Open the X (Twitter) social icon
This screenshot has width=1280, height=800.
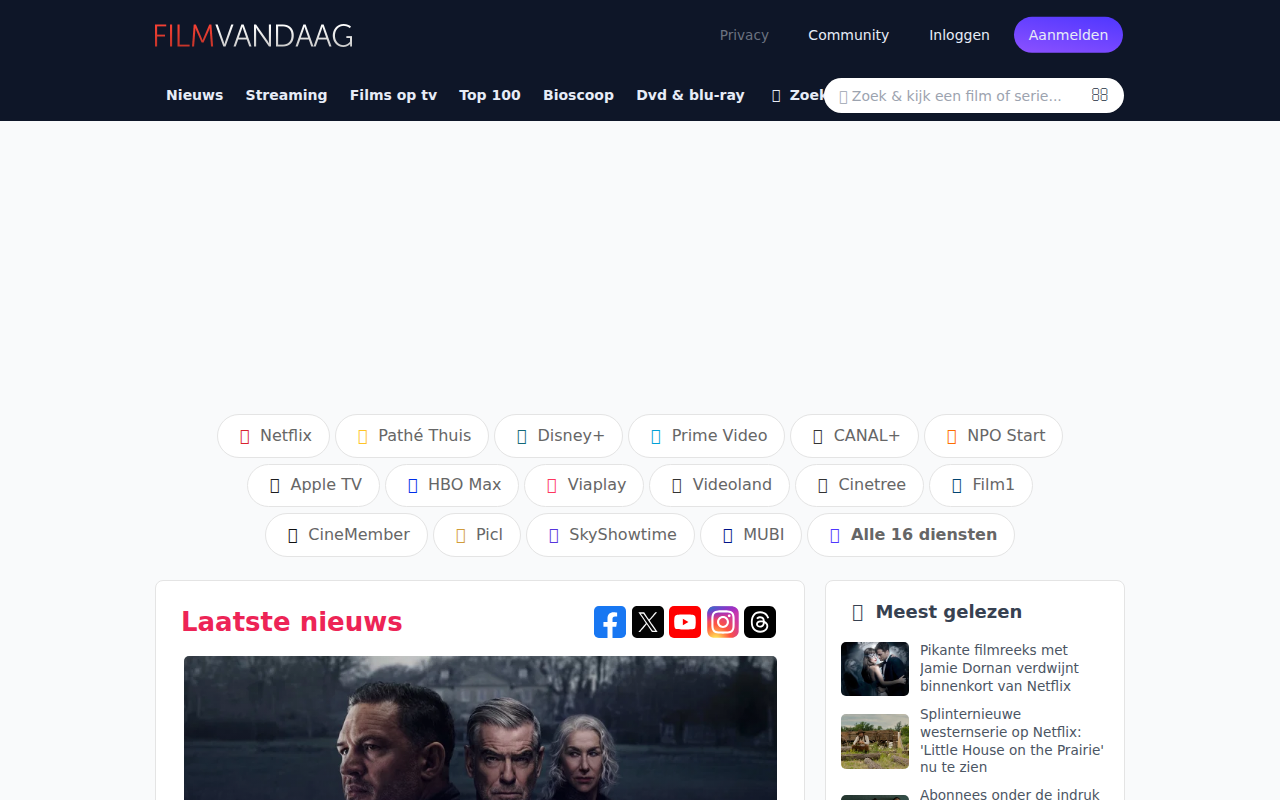[x=648, y=622]
